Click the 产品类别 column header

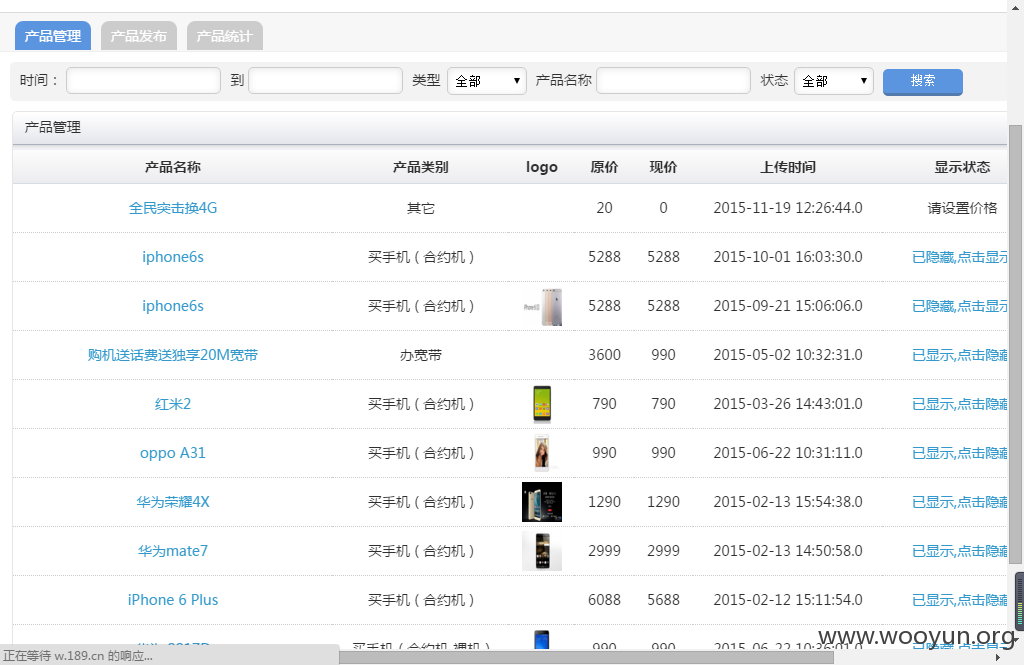click(421, 167)
